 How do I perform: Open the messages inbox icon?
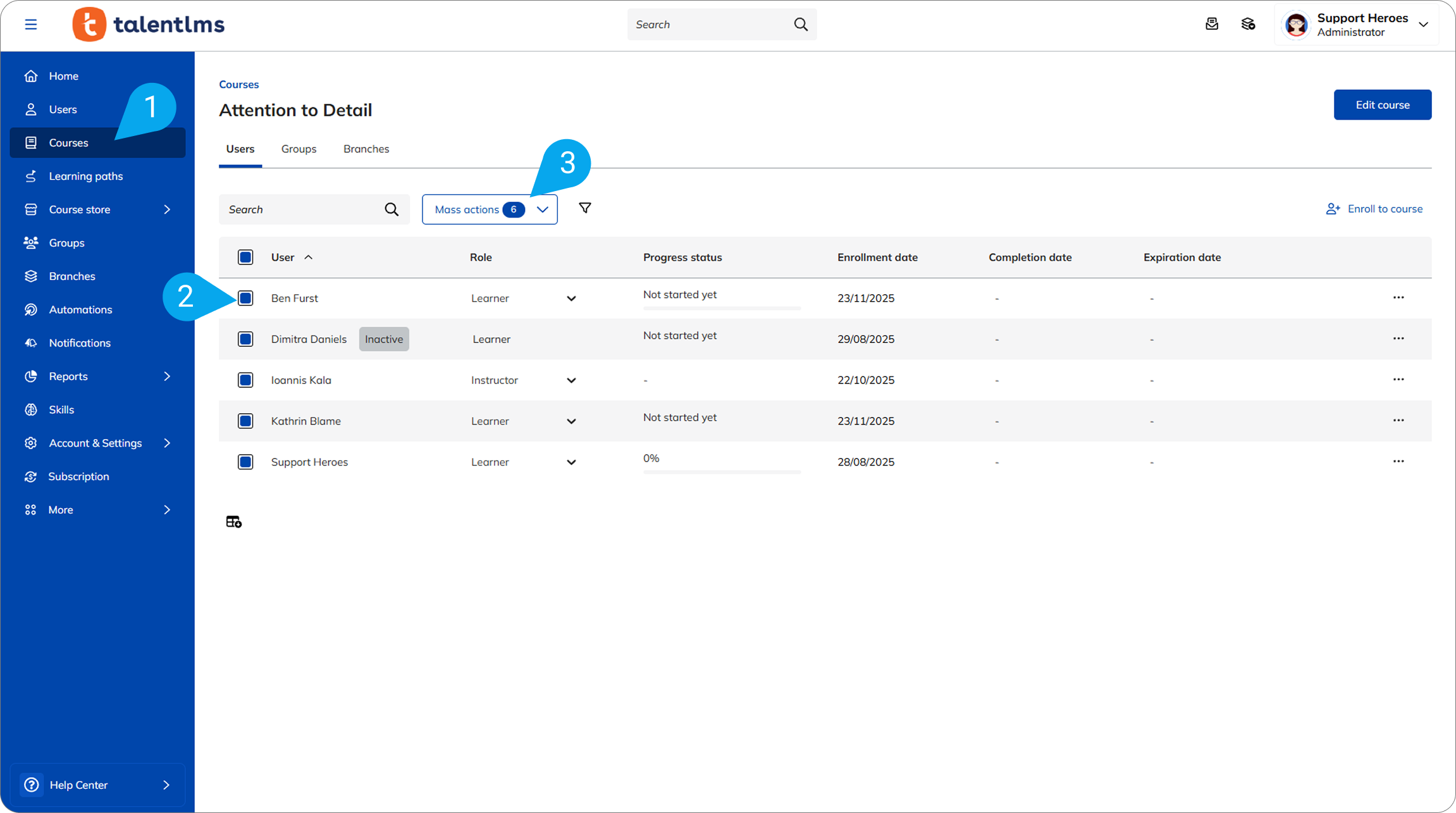[x=1212, y=24]
